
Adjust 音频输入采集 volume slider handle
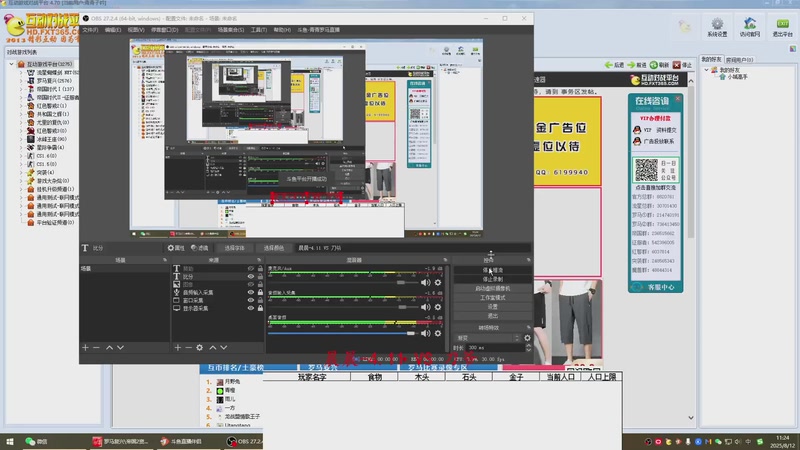point(402,307)
